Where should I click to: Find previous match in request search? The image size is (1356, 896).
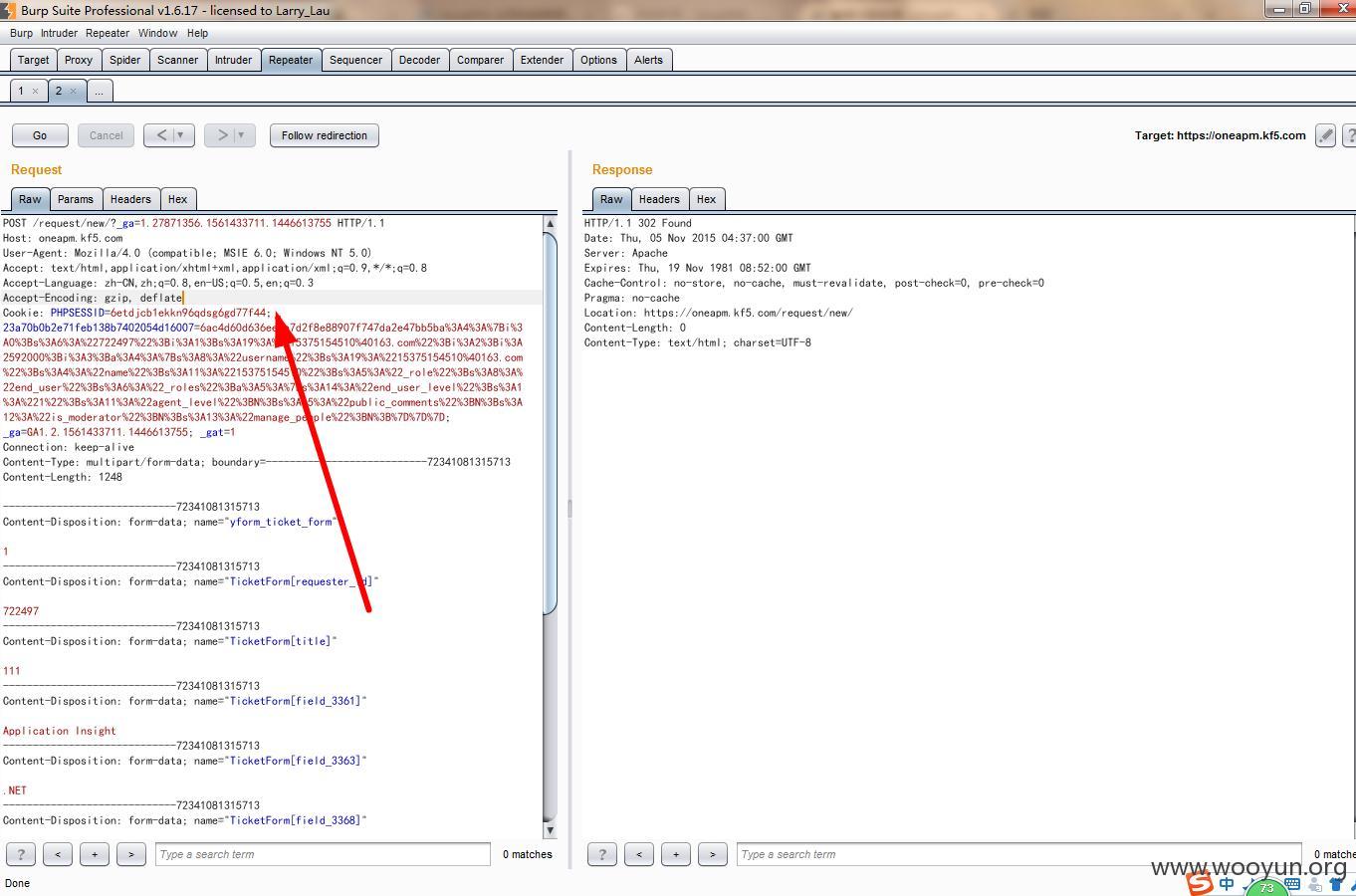58,854
